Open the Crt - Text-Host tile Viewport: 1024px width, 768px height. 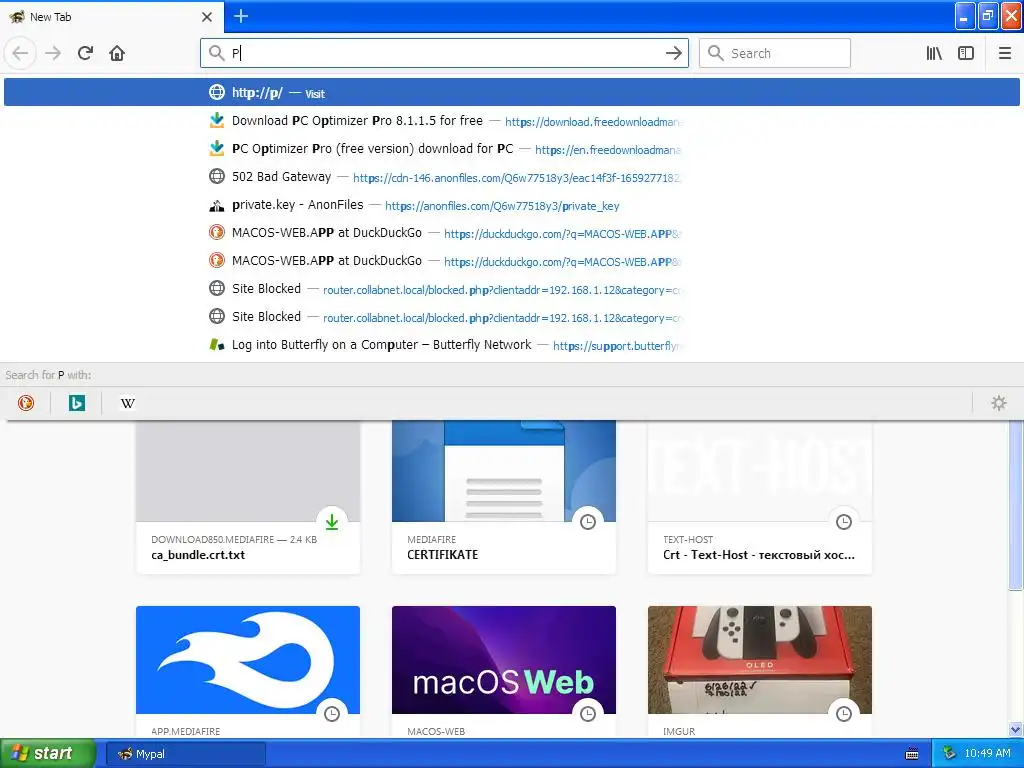point(760,498)
